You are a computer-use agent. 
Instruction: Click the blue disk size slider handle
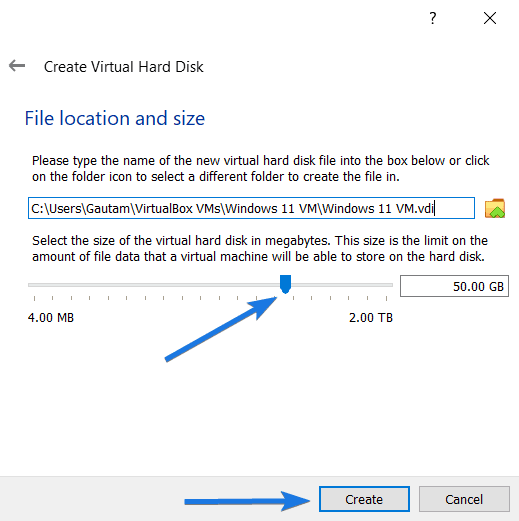(x=285, y=284)
